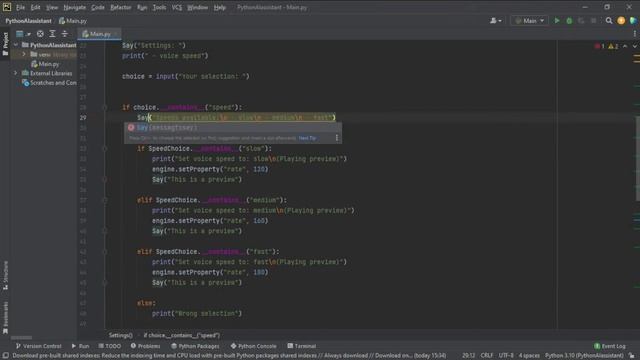This screenshot has width=640, height=360.
Task: Click the Debug bug icon
Action: [x=569, y=20]
